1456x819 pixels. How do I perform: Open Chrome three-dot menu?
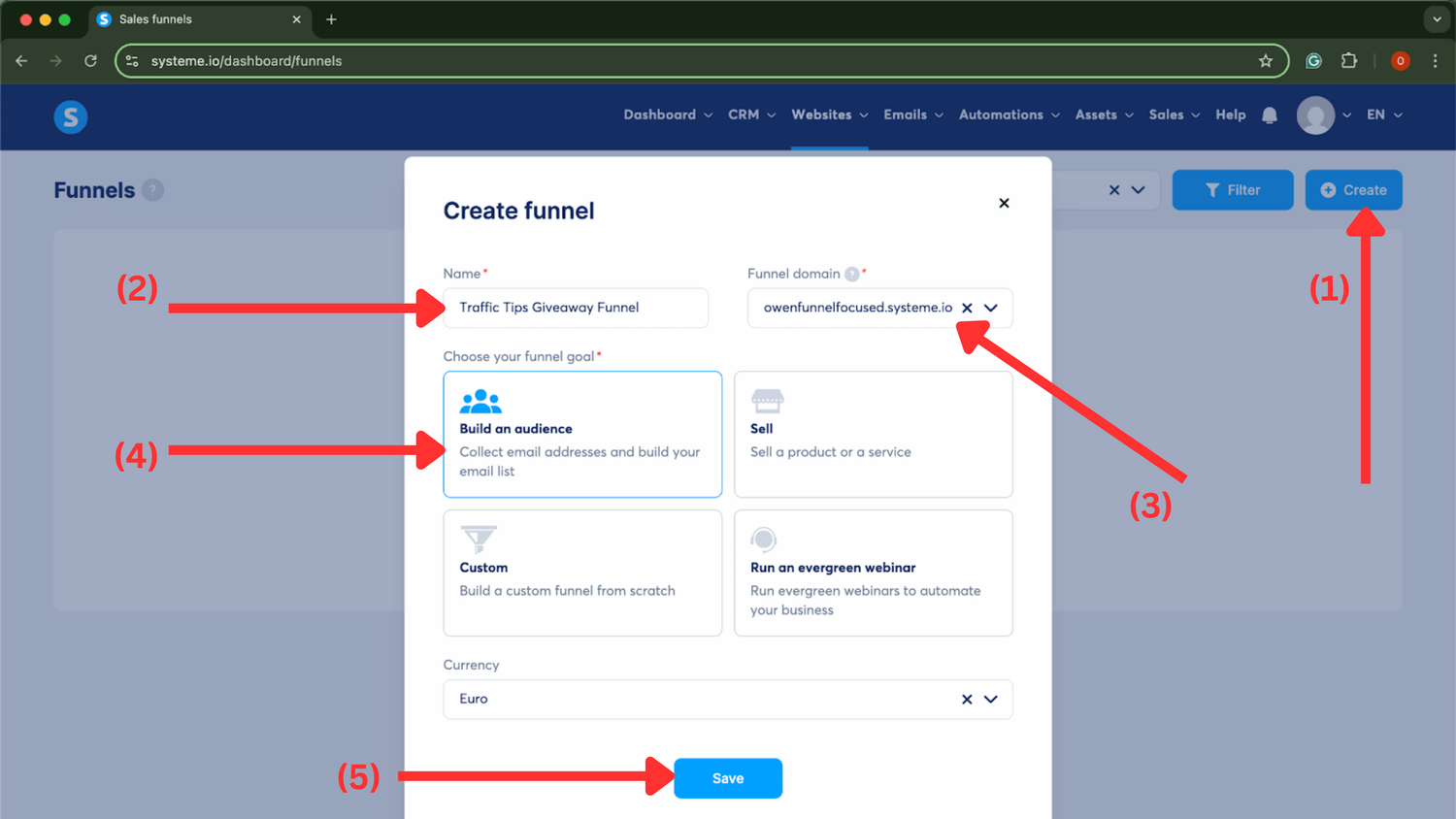(x=1435, y=60)
